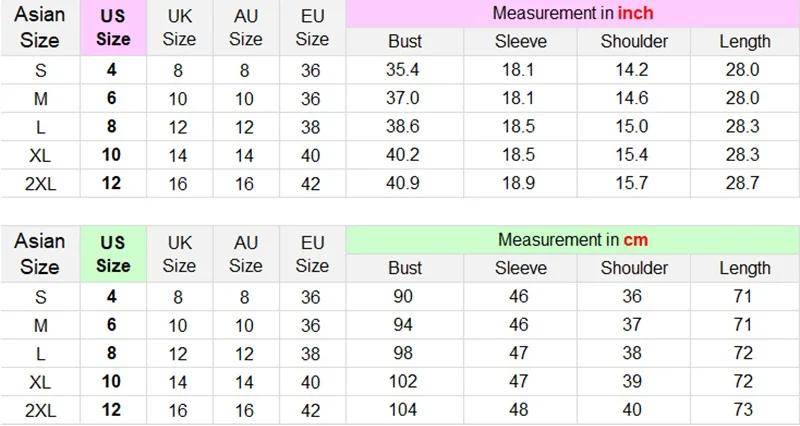Click Shoulder column header in inch table
Image resolution: width=800 pixels, height=426 pixels.
[634, 42]
